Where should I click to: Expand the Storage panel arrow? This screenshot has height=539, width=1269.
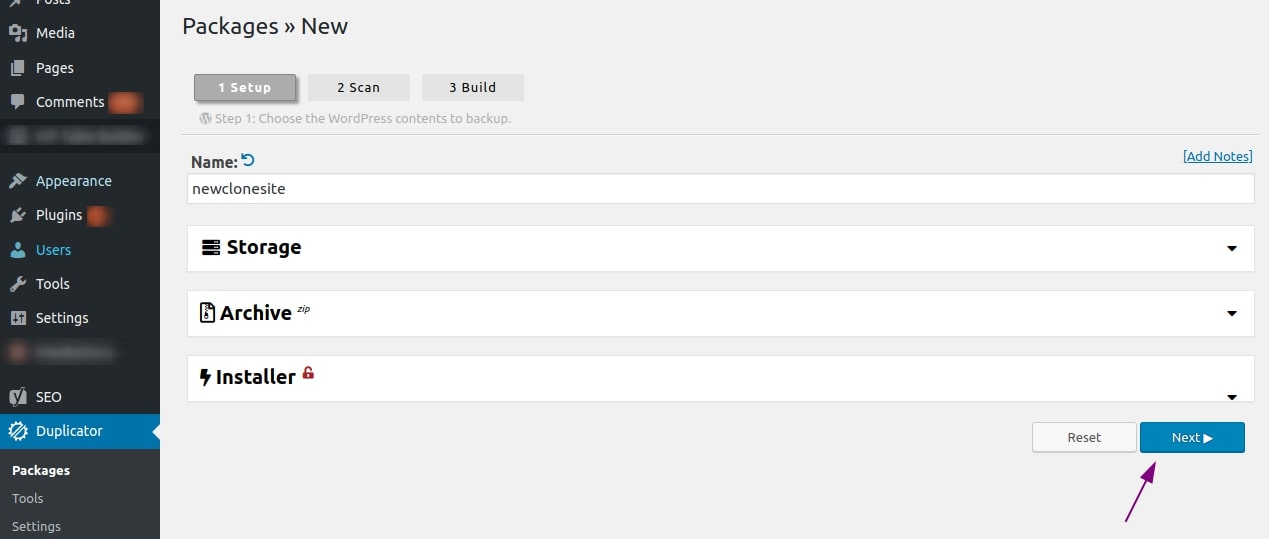1232,248
